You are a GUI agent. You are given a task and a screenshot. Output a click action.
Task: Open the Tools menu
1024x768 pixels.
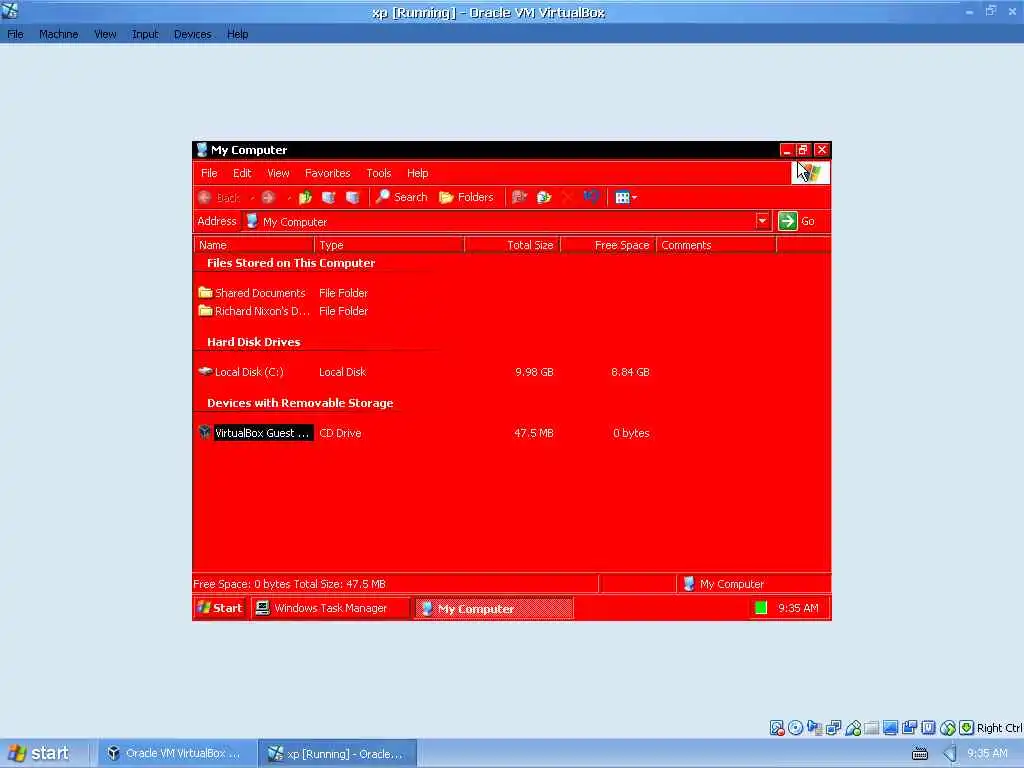tap(378, 173)
